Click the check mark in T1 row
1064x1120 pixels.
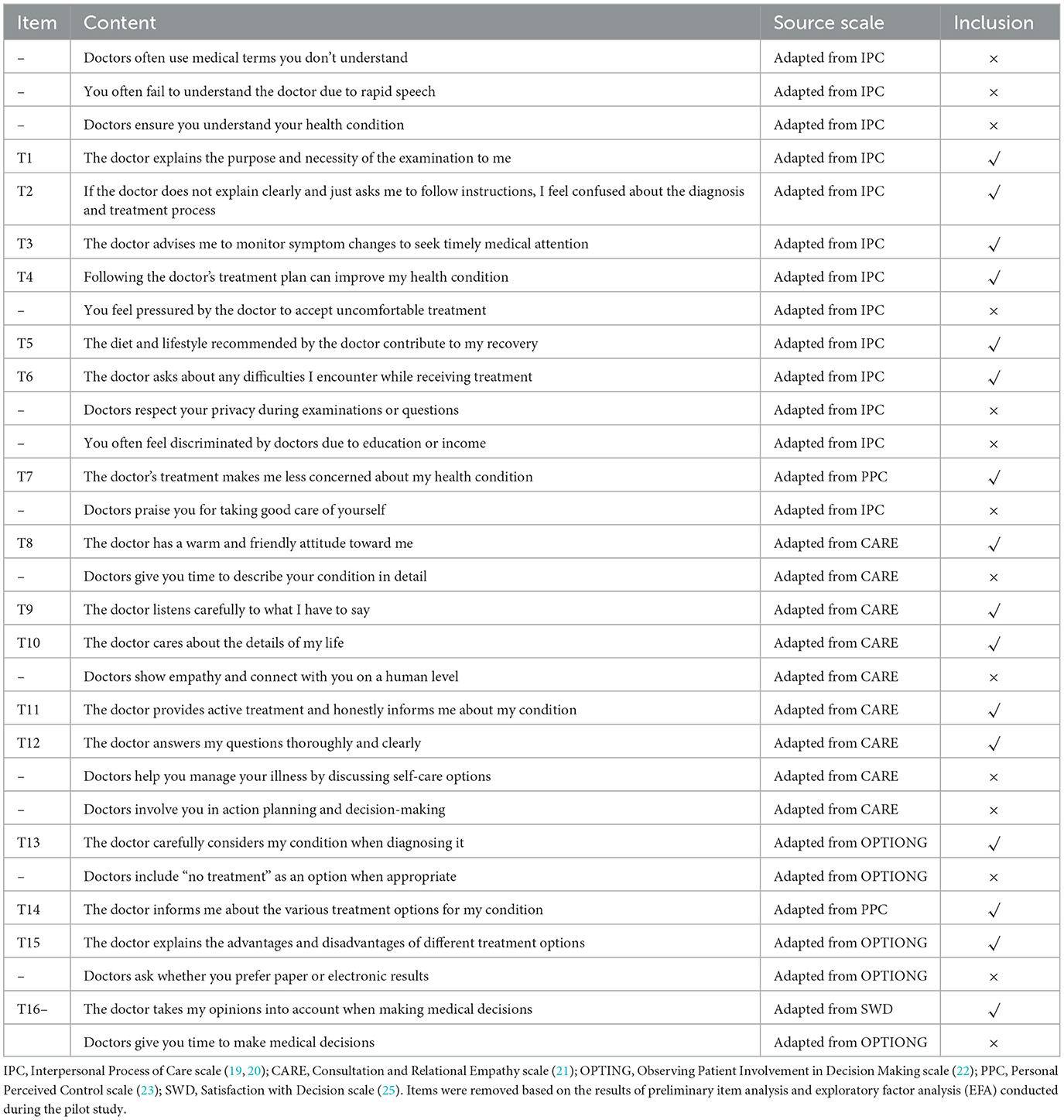pos(994,159)
